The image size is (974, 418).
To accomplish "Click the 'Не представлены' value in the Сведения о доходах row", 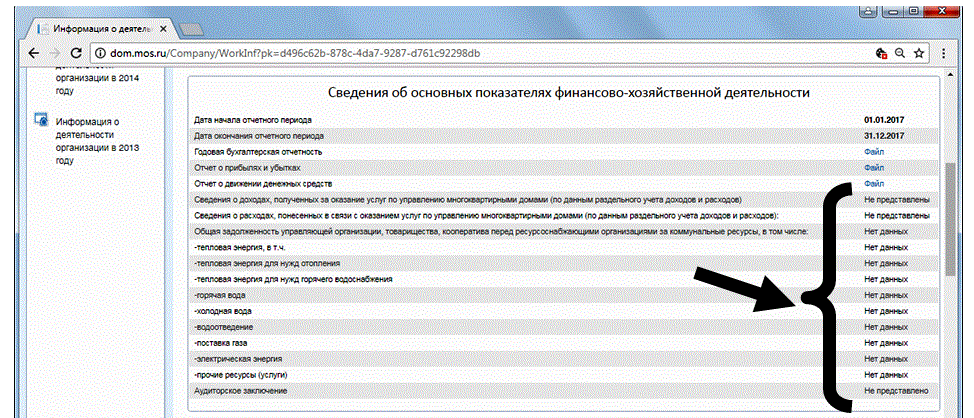I will pos(897,200).
